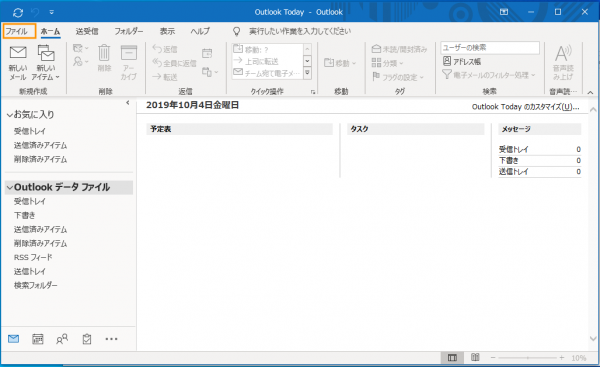Open the 新しいアイテム dropdown
The width and height of the screenshot is (600, 367).
46,63
